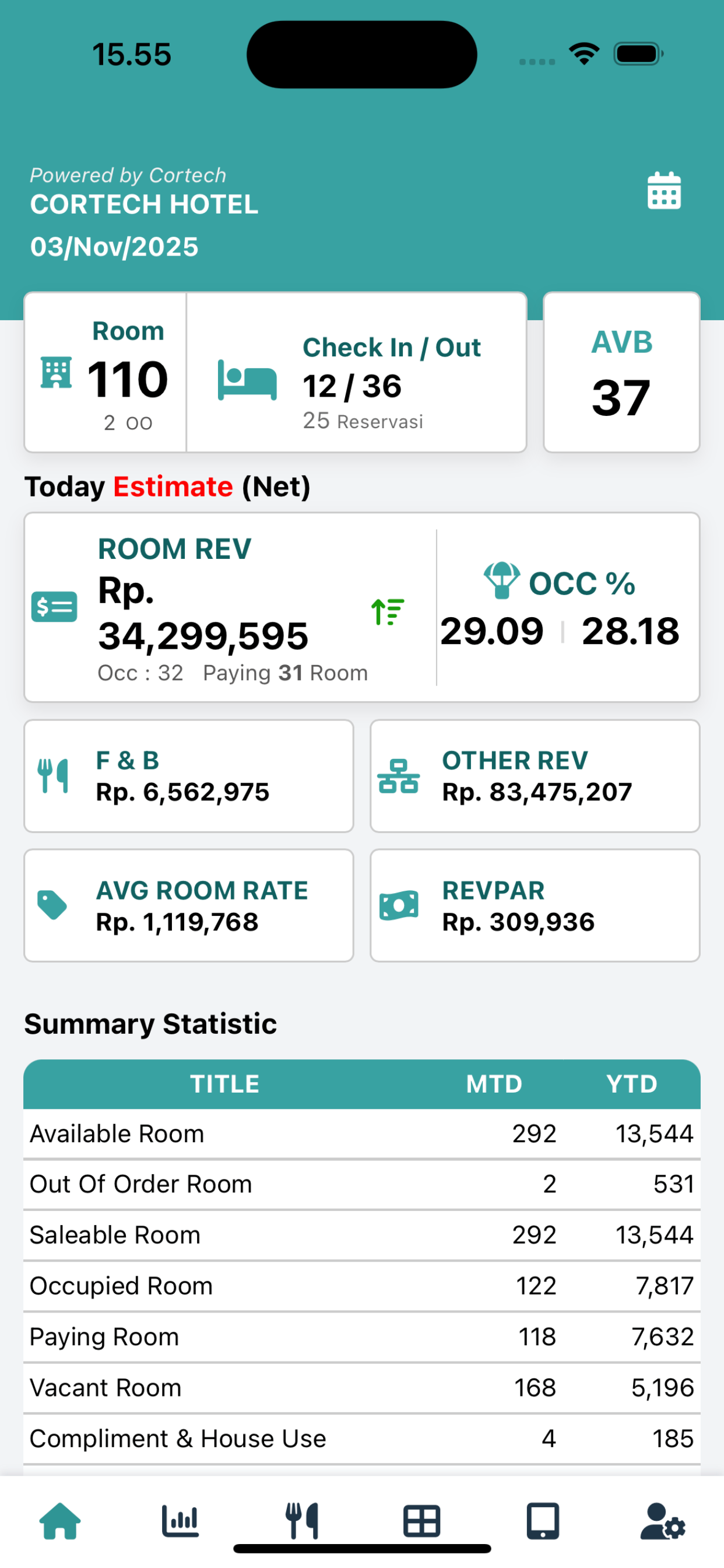Open the AVB 37 availability card
Screen dimensions: 724x1568
tap(621, 373)
